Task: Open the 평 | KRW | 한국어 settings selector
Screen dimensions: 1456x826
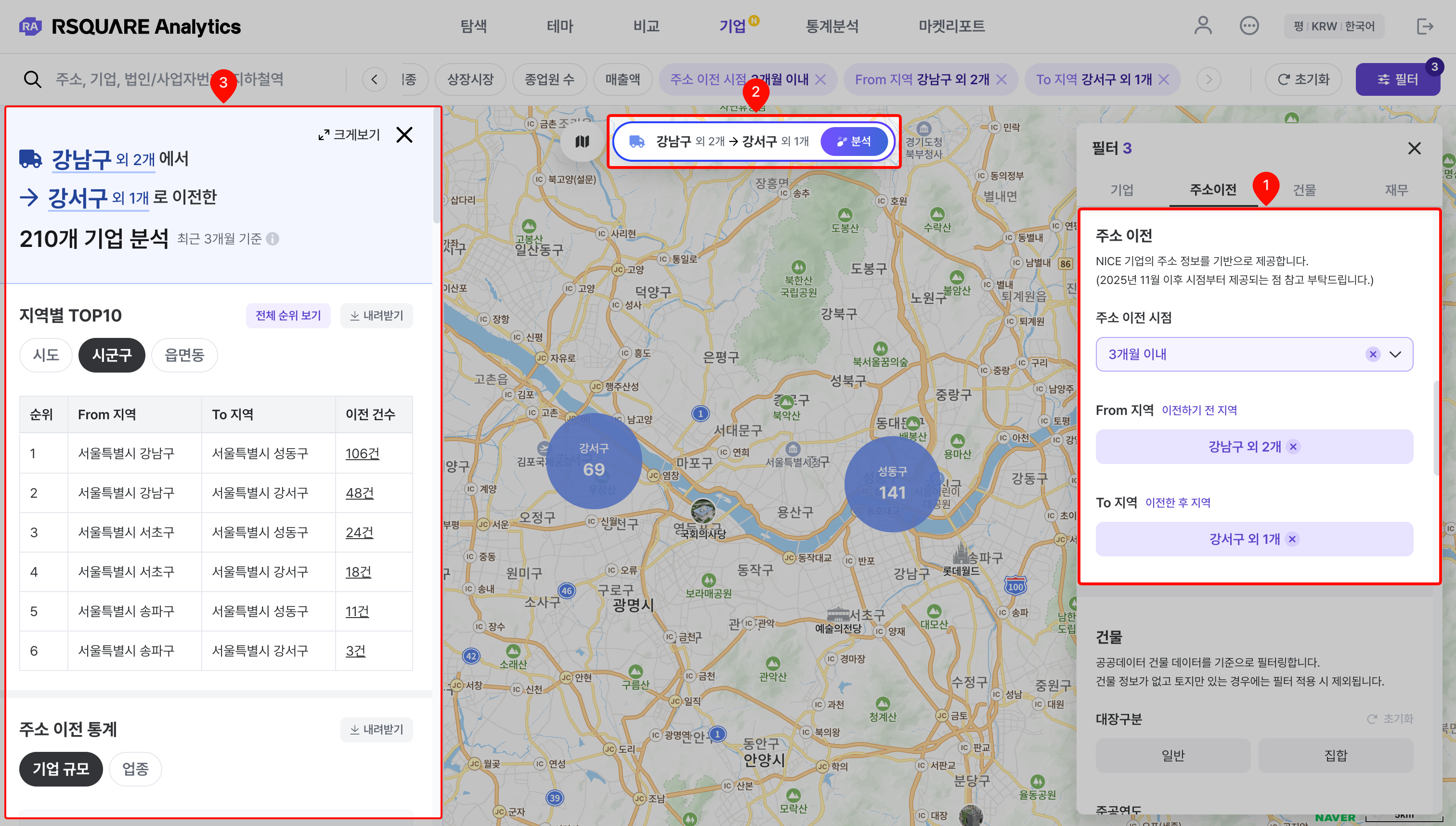Action: coord(1333,26)
